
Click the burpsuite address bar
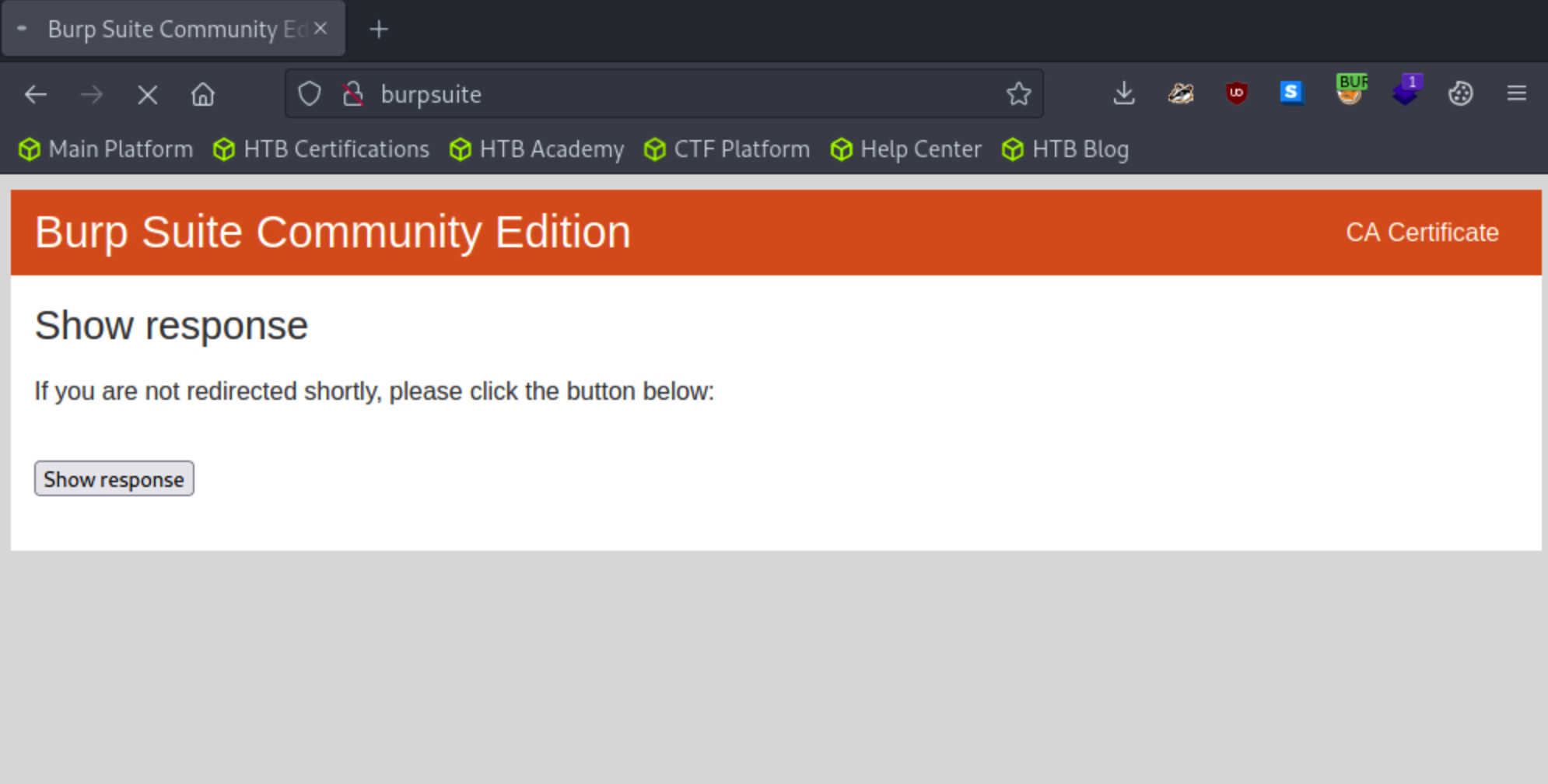point(661,94)
